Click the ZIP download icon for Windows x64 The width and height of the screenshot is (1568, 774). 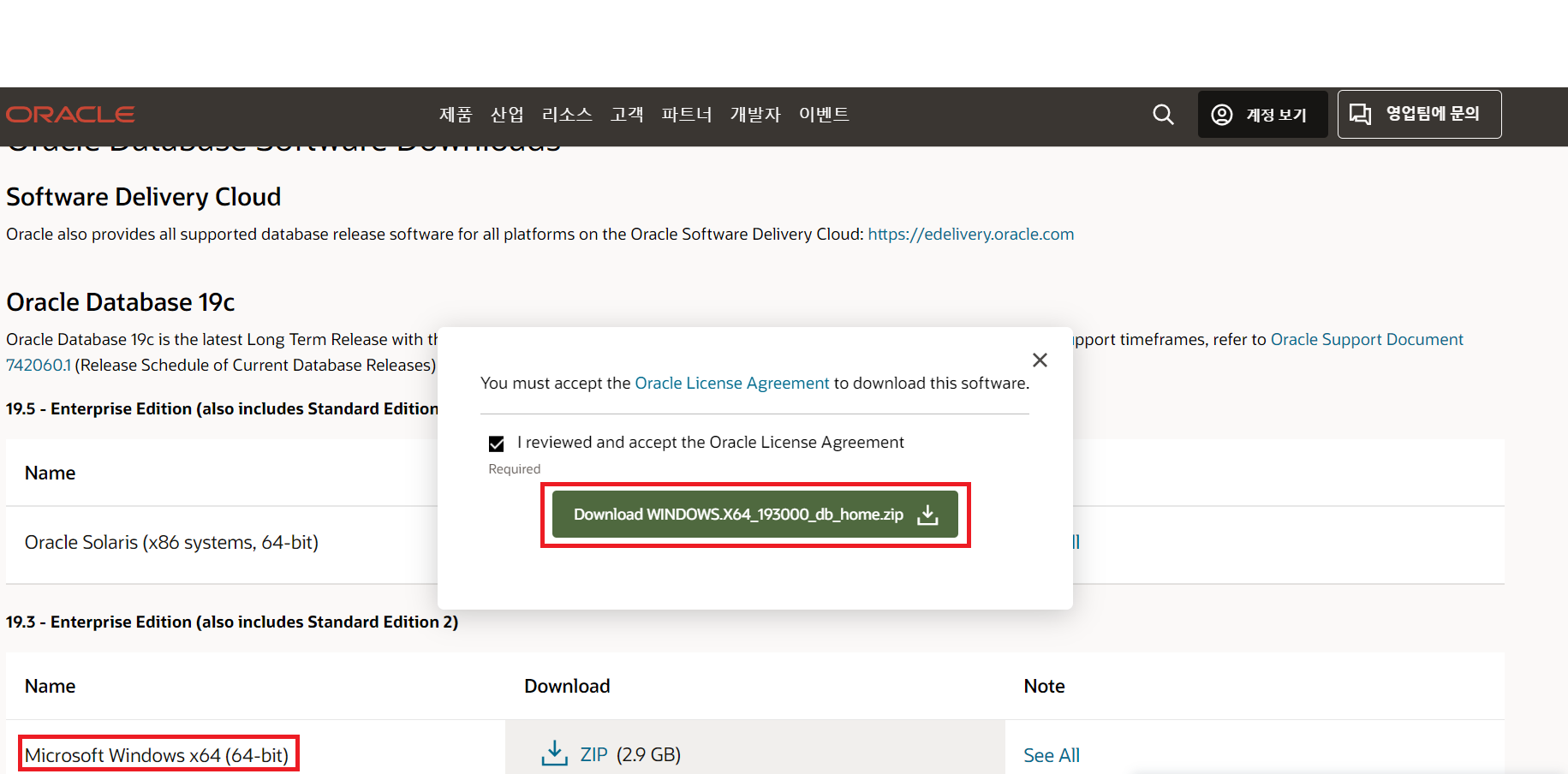[x=554, y=753]
